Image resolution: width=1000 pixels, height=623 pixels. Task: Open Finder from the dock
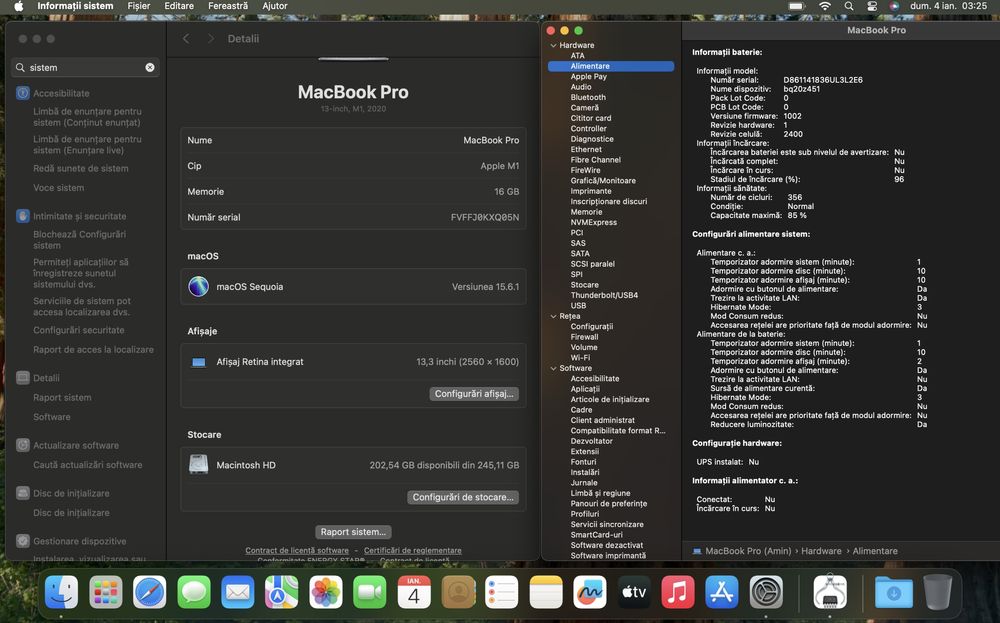pyautogui.click(x=62, y=592)
